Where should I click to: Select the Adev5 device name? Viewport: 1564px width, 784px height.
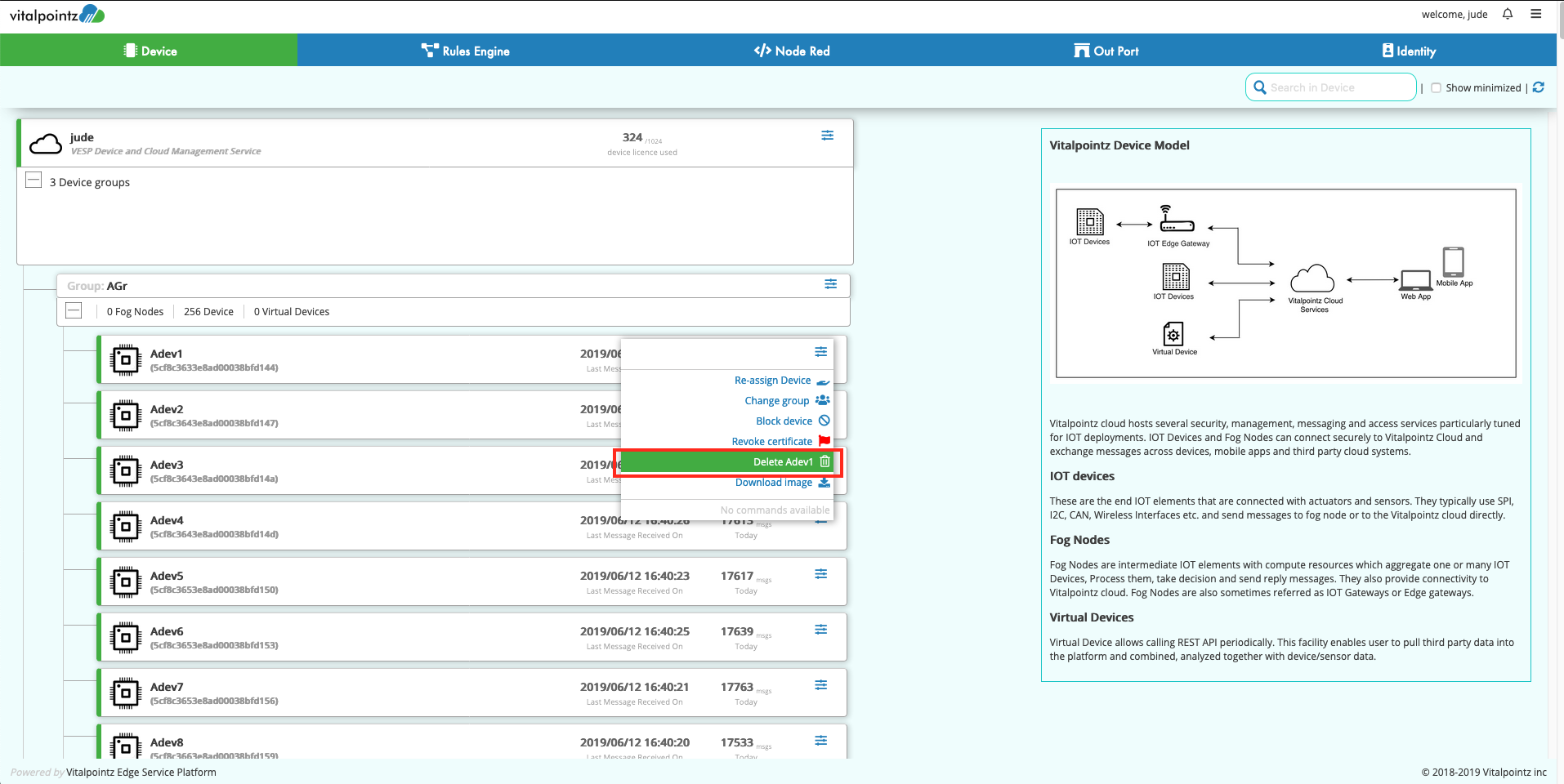click(167, 576)
